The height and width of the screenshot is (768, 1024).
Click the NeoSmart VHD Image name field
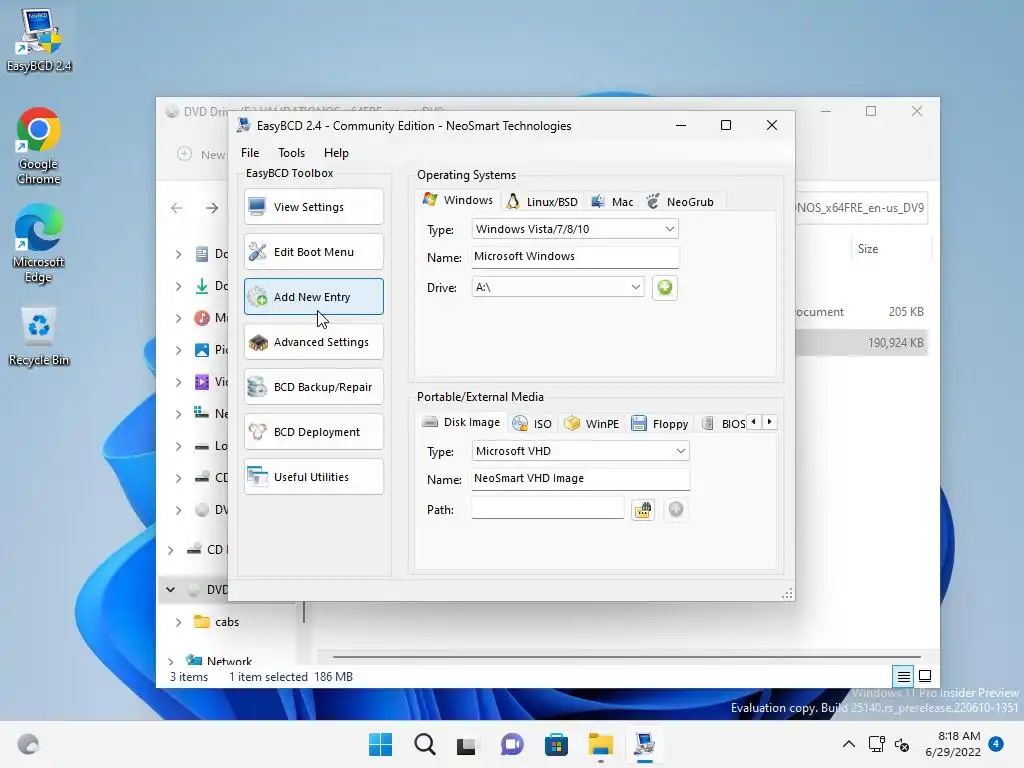pos(580,479)
